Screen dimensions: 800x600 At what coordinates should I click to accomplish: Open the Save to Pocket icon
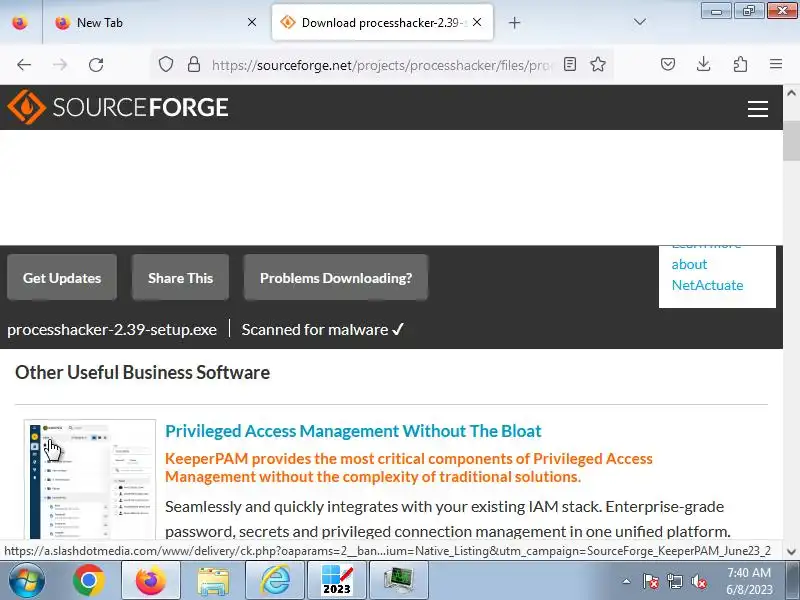click(x=668, y=64)
